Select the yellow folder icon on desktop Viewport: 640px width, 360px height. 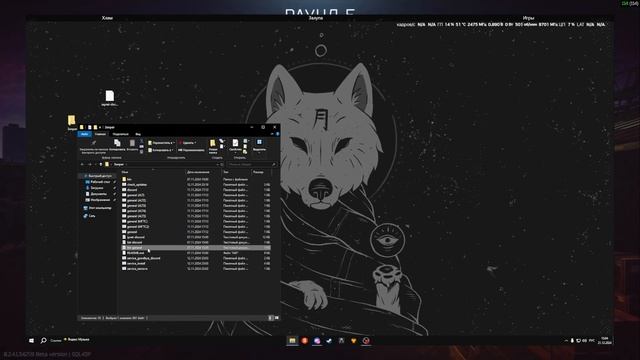tap(72, 122)
